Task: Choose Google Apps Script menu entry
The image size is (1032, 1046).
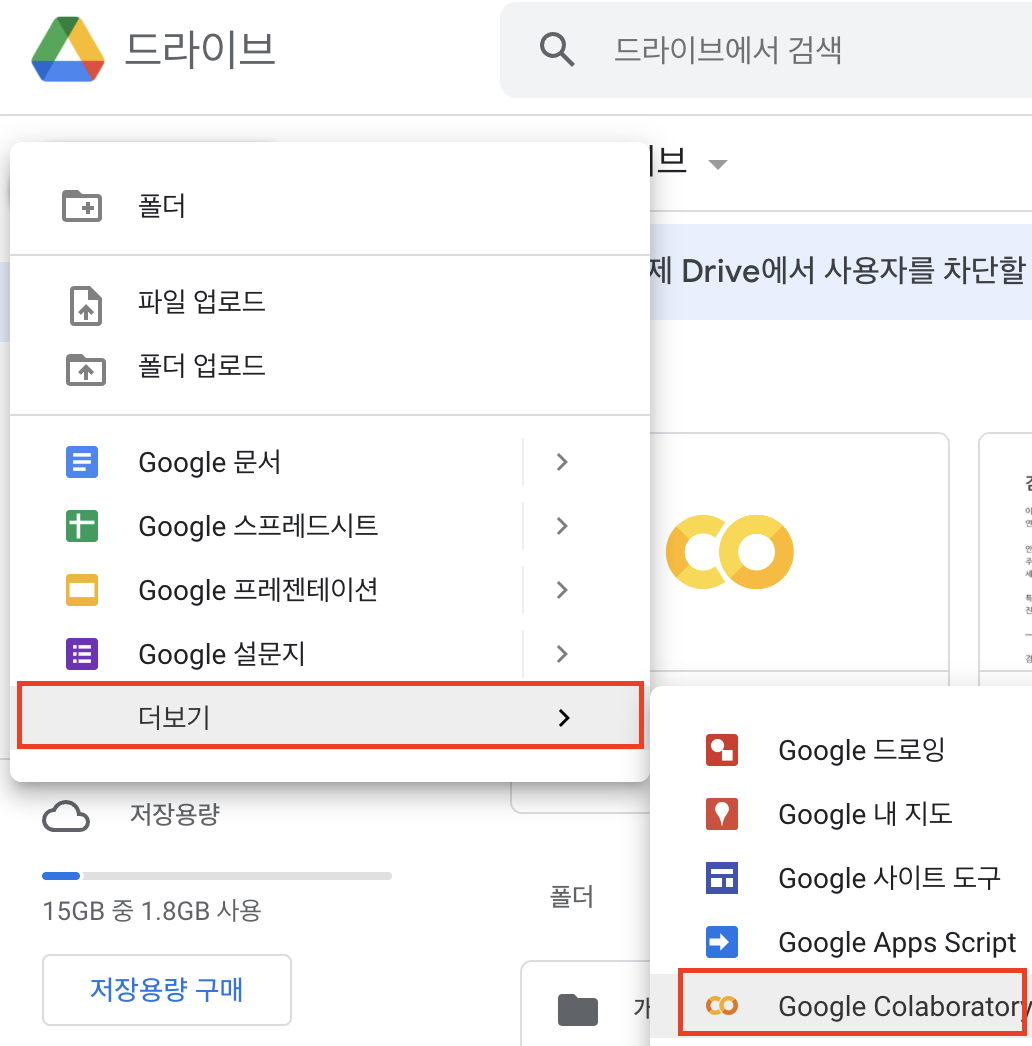Action: [x=896, y=942]
